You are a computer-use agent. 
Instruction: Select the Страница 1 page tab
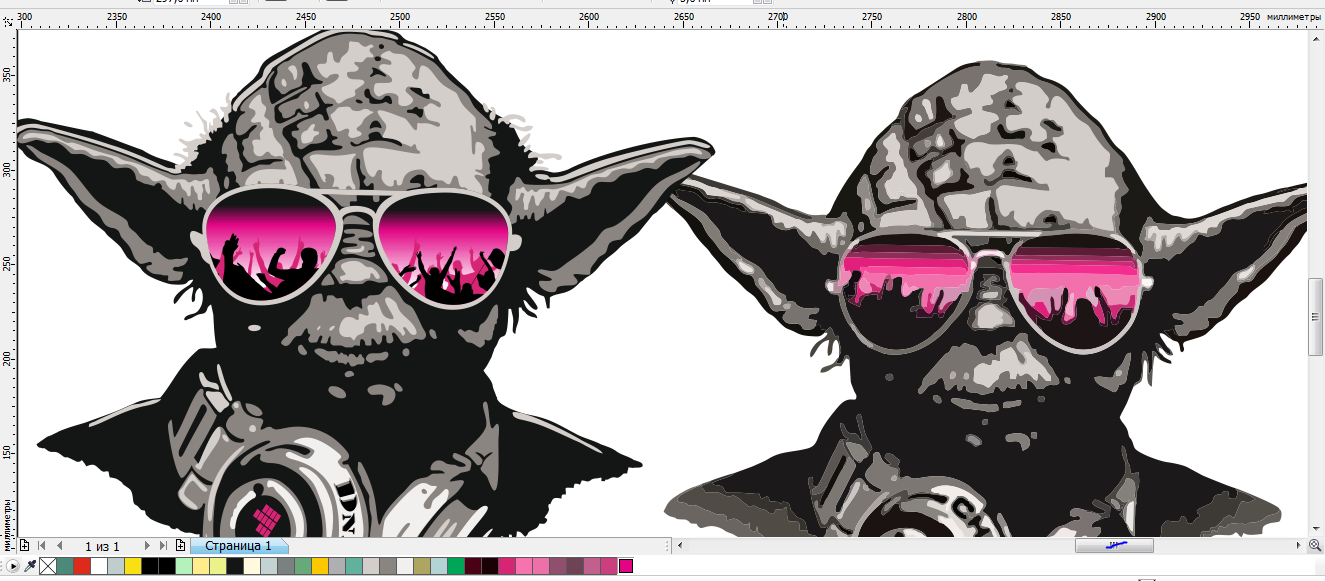pyautogui.click(x=238, y=546)
